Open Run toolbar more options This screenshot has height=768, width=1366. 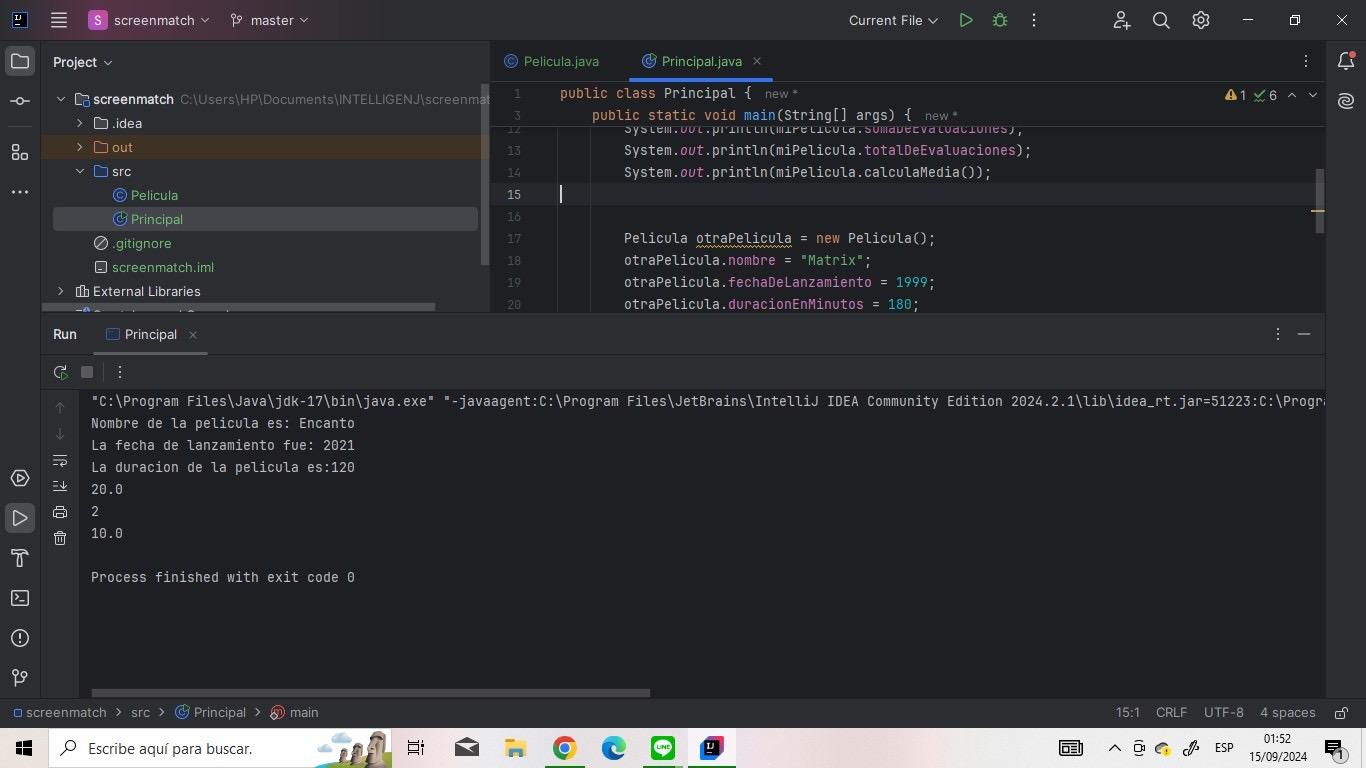click(x=119, y=372)
